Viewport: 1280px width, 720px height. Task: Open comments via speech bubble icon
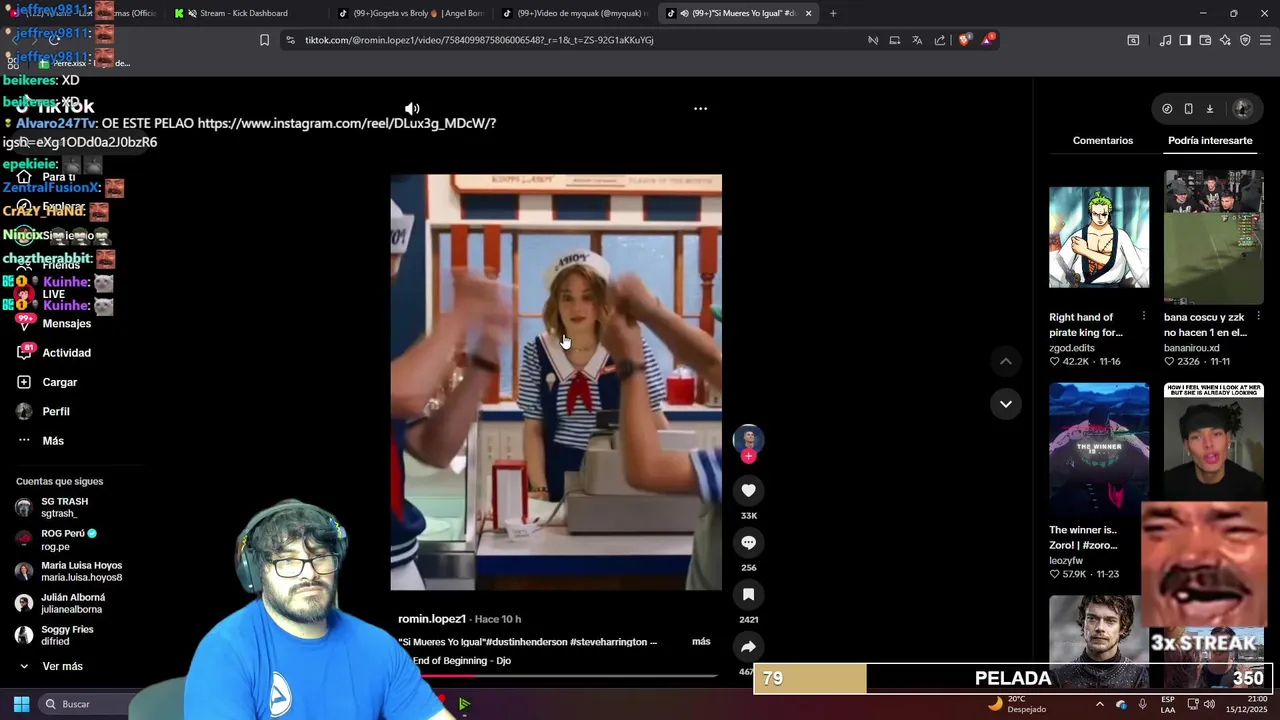[x=748, y=542]
